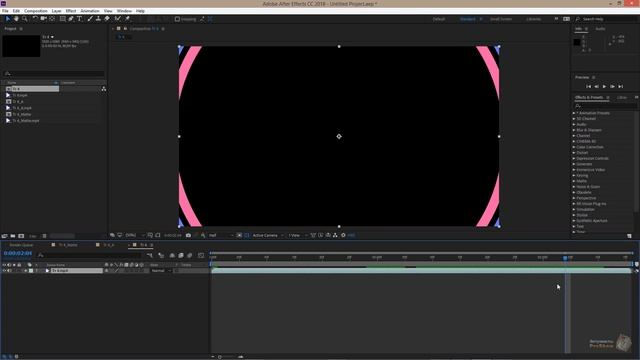
Task: Open the Composition menu
Action: pos(36,11)
